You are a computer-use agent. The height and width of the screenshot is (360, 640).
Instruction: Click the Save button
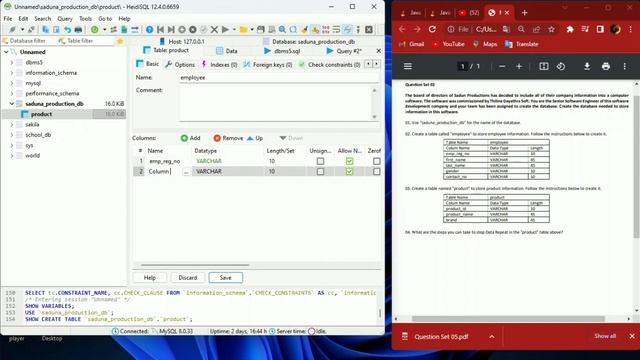(226, 278)
